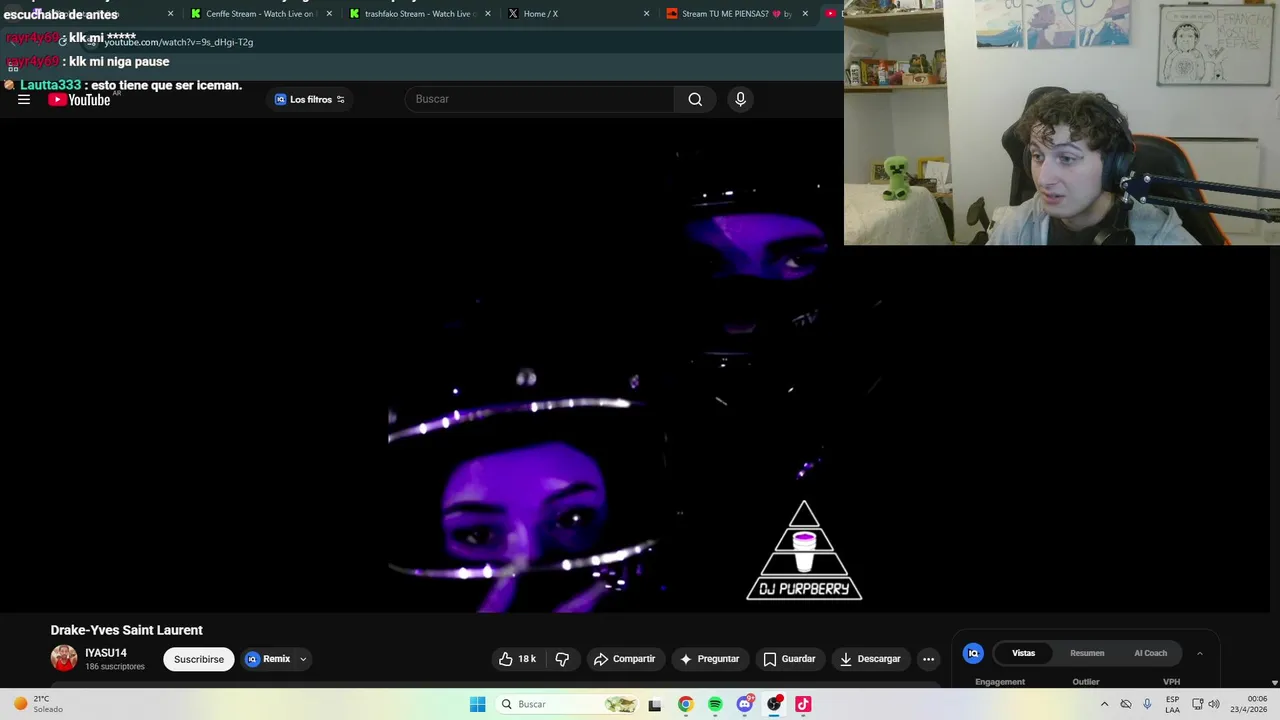Share the video via Compartir
The height and width of the screenshot is (720, 1280).
624,659
